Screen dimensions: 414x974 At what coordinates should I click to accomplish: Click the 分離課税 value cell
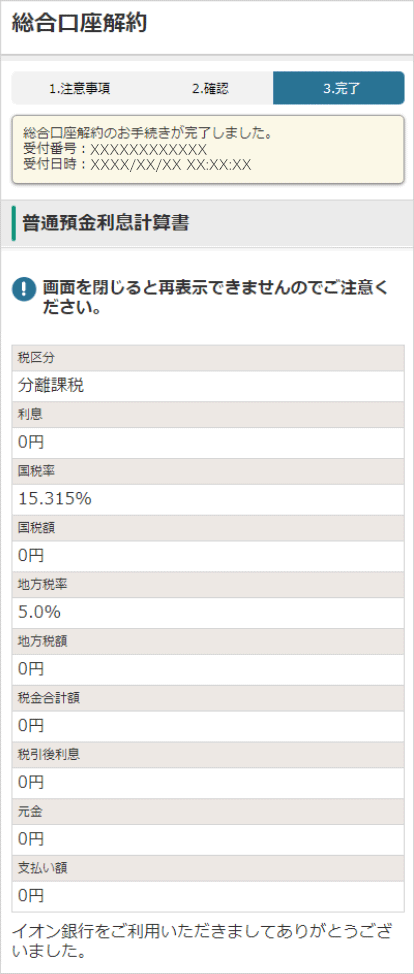tap(208, 386)
